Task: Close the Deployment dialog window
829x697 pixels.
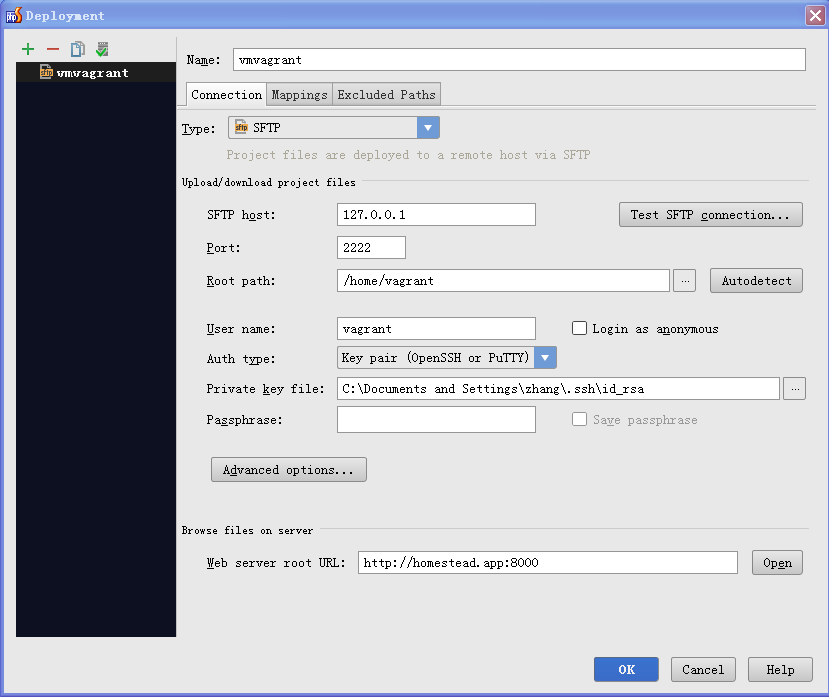Action: (x=815, y=15)
